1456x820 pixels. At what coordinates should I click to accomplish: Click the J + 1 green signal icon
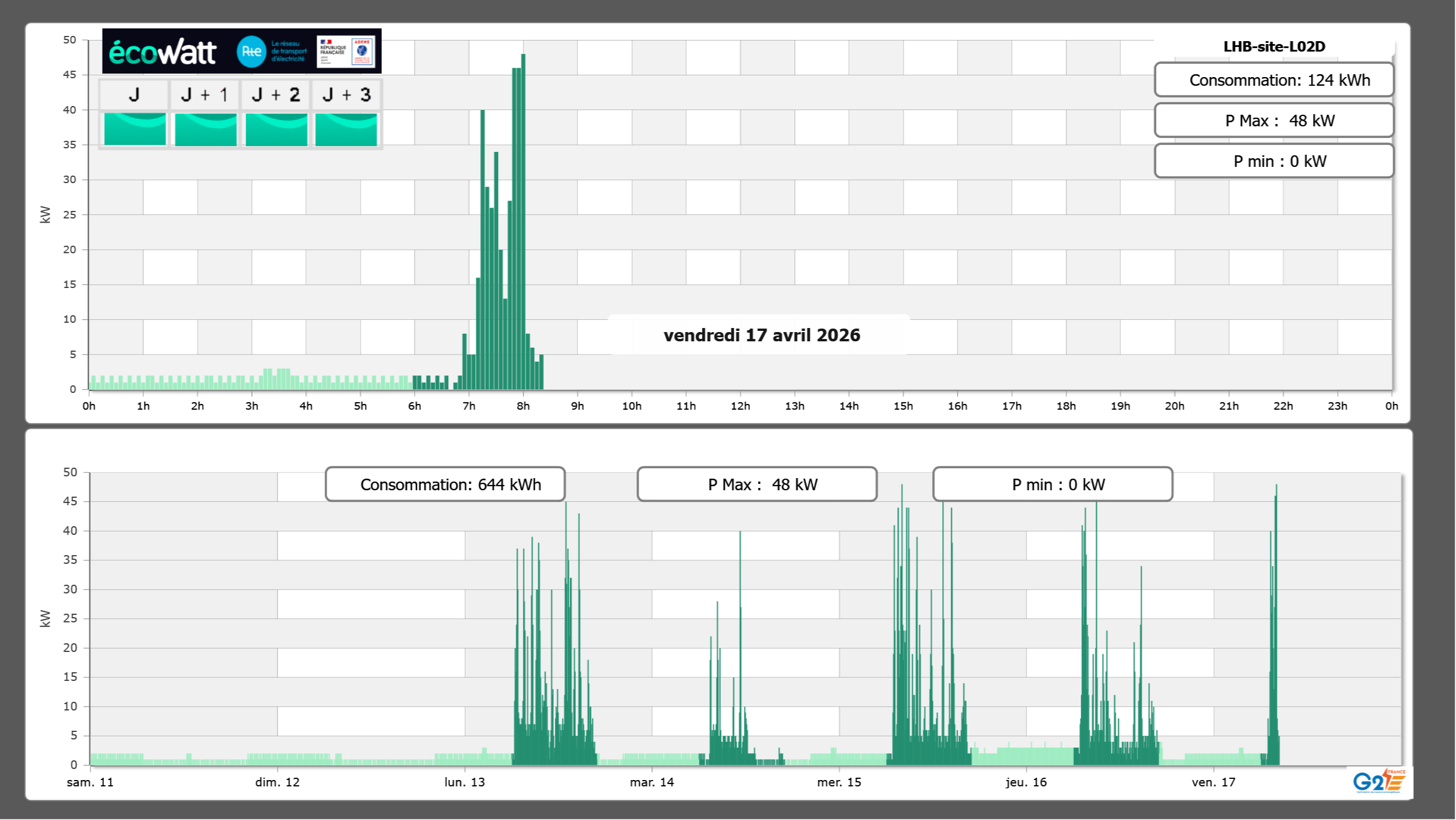[x=205, y=129]
